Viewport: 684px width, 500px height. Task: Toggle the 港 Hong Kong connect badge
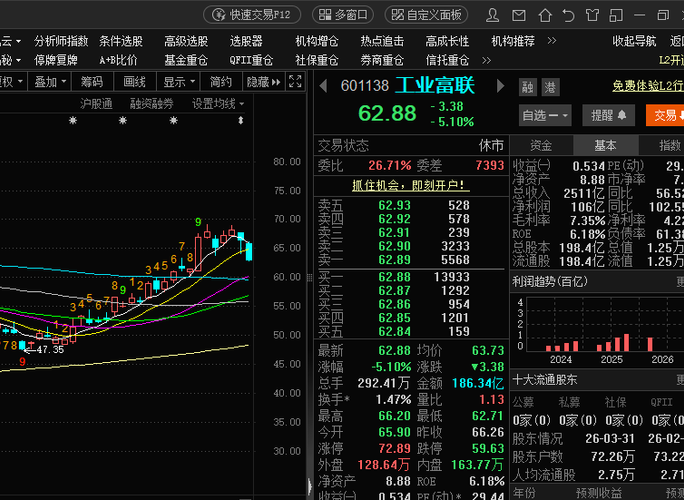point(550,87)
